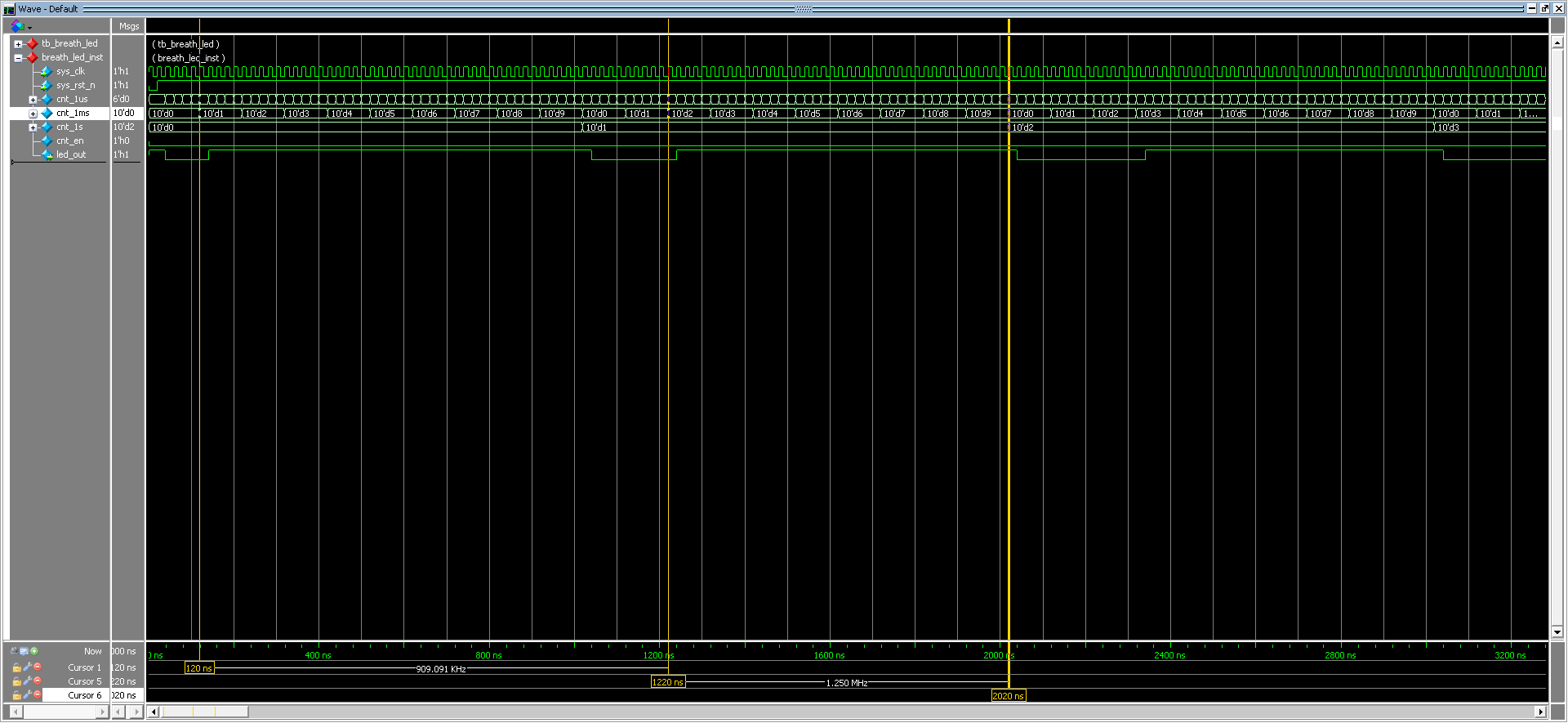Screen dimensions: 1568x723
Task: Click the vertical scrollbar up arrow
Action: [x=1557, y=42]
